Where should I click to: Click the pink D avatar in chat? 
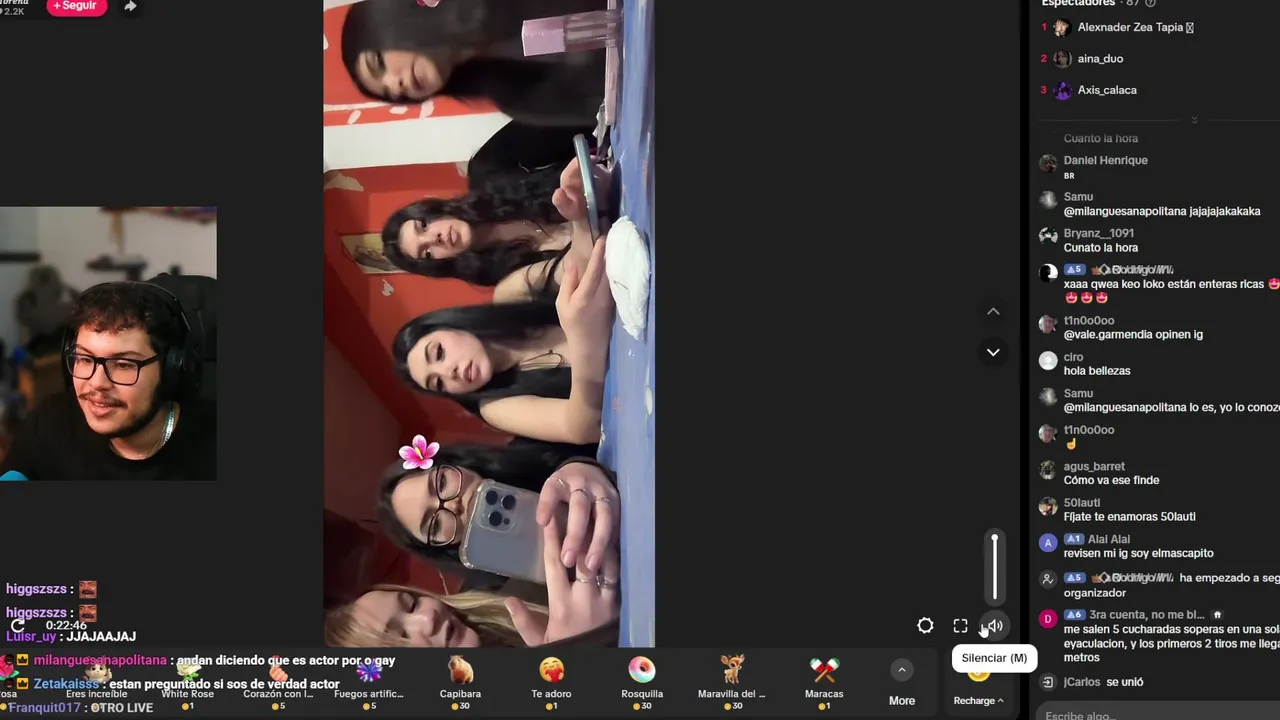click(x=1048, y=619)
